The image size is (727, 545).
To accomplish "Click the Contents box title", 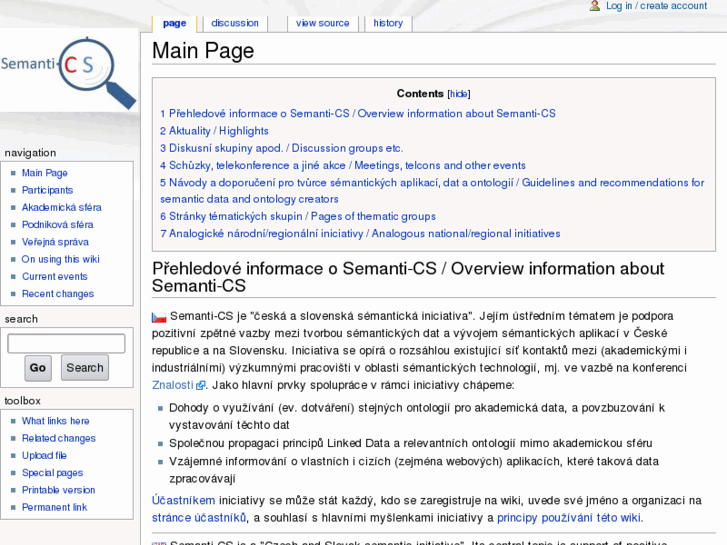I will [x=420, y=94].
